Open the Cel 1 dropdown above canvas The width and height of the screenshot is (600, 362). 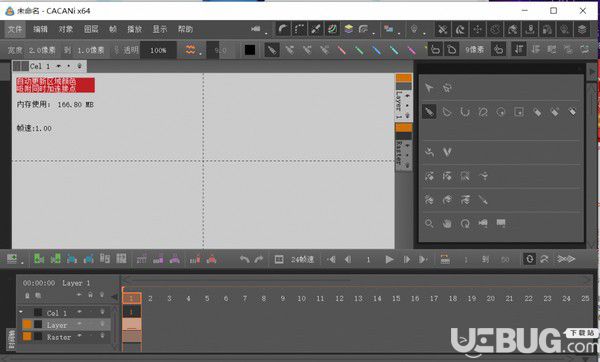point(59,66)
